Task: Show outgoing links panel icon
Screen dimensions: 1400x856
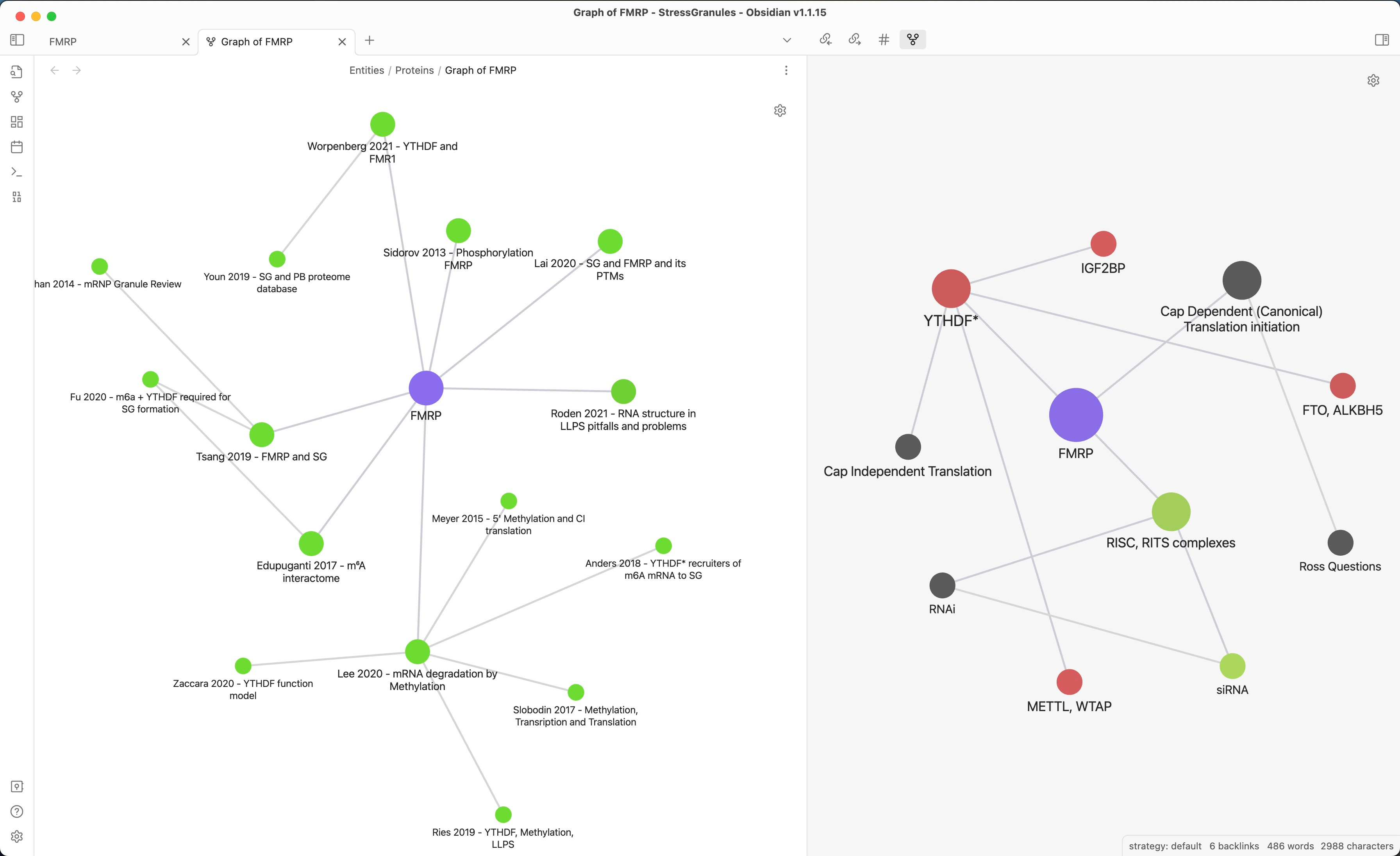Action: click(855, 39)
